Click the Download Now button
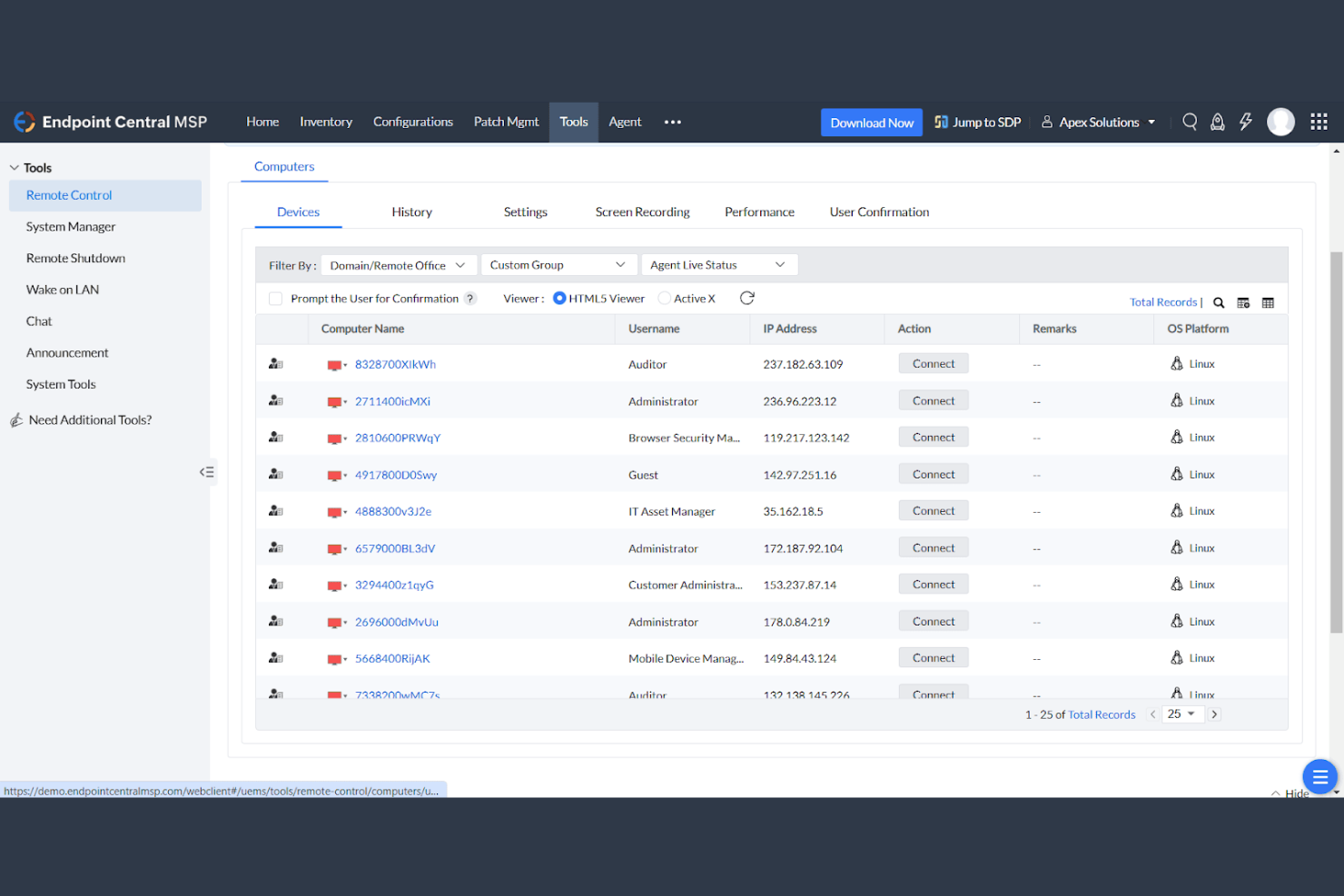This screenshot has width=1344, height=896. tap(871, 122)
